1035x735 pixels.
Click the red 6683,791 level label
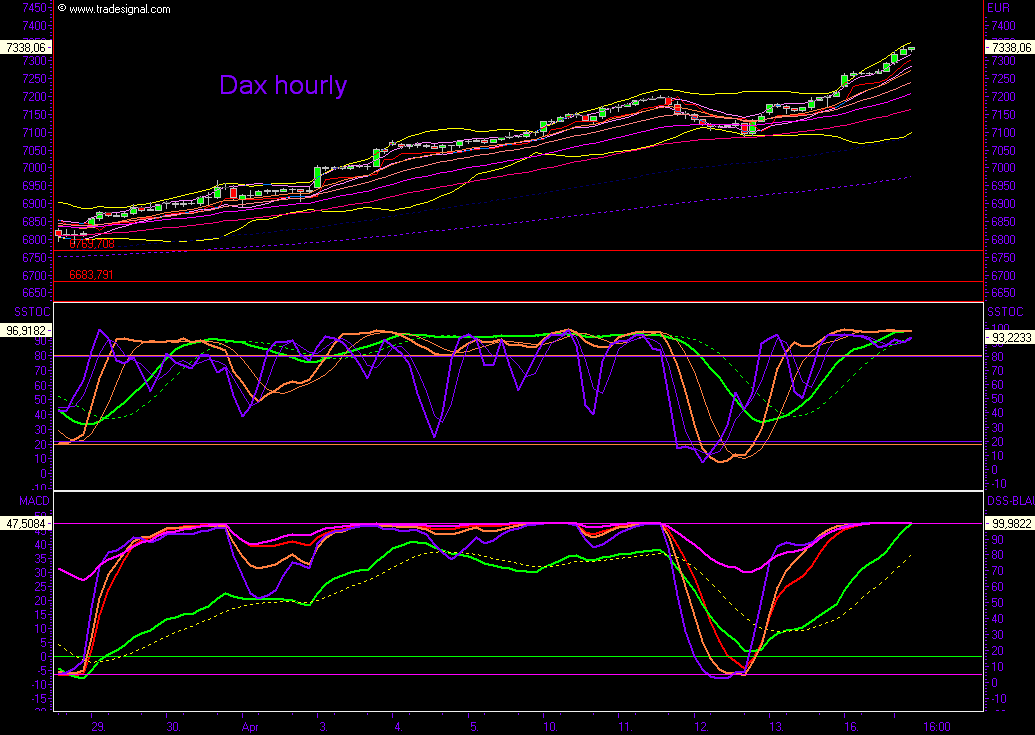coord(91,275)
